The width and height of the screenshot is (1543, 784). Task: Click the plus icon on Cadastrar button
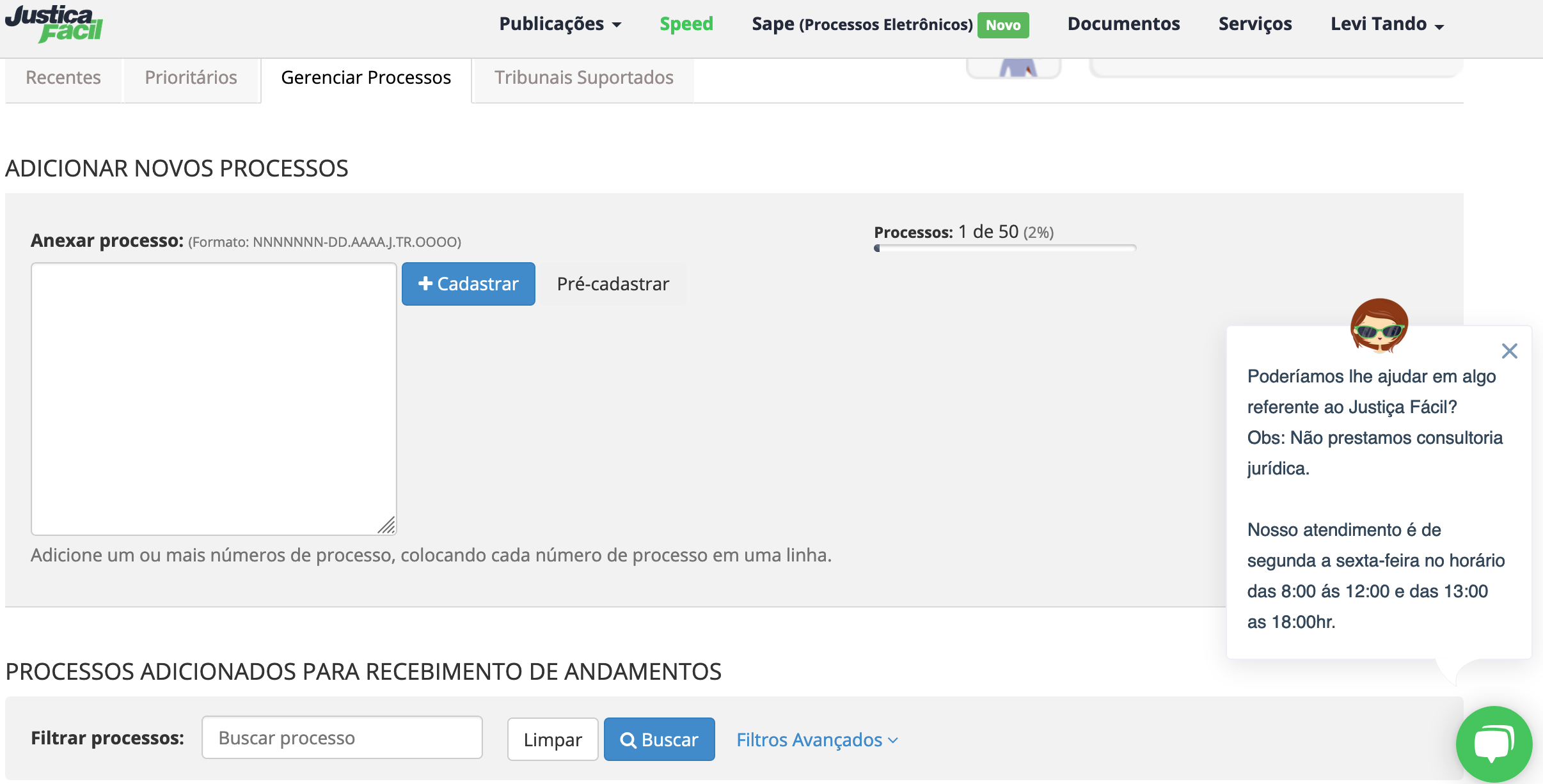click(425, 283)
